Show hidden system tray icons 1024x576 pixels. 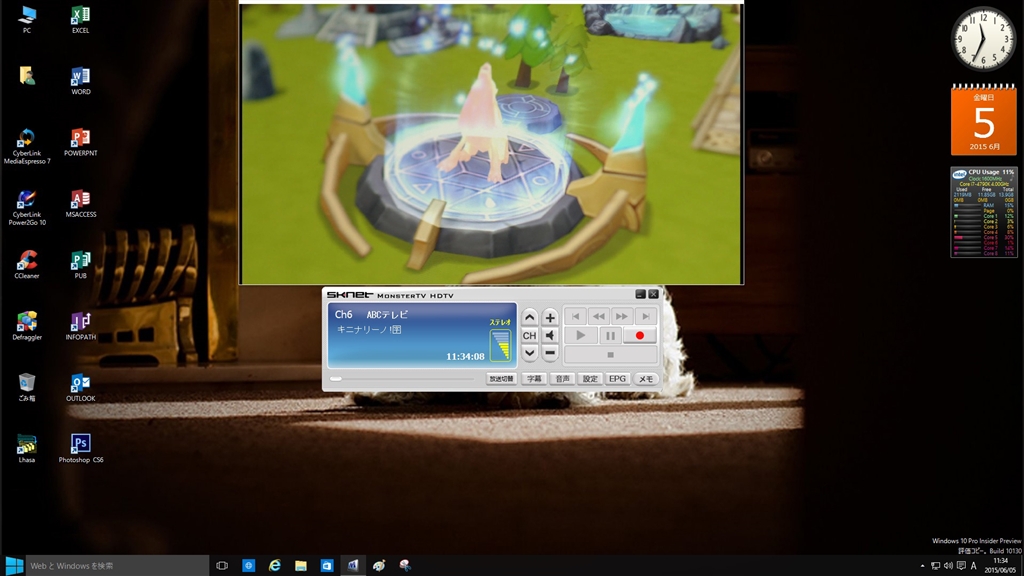point(922,566)
